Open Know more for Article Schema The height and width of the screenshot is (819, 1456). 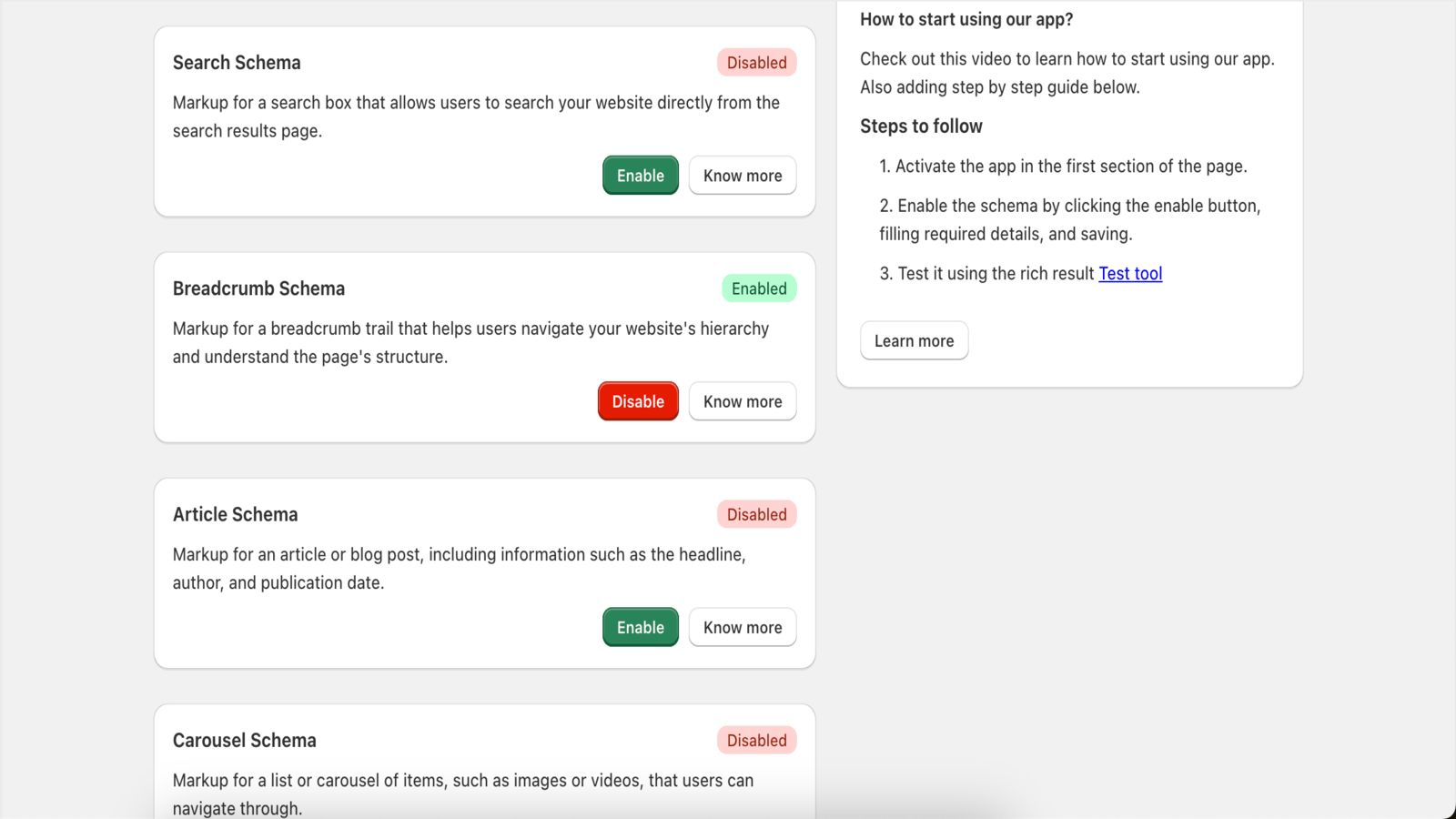(743, 627)
